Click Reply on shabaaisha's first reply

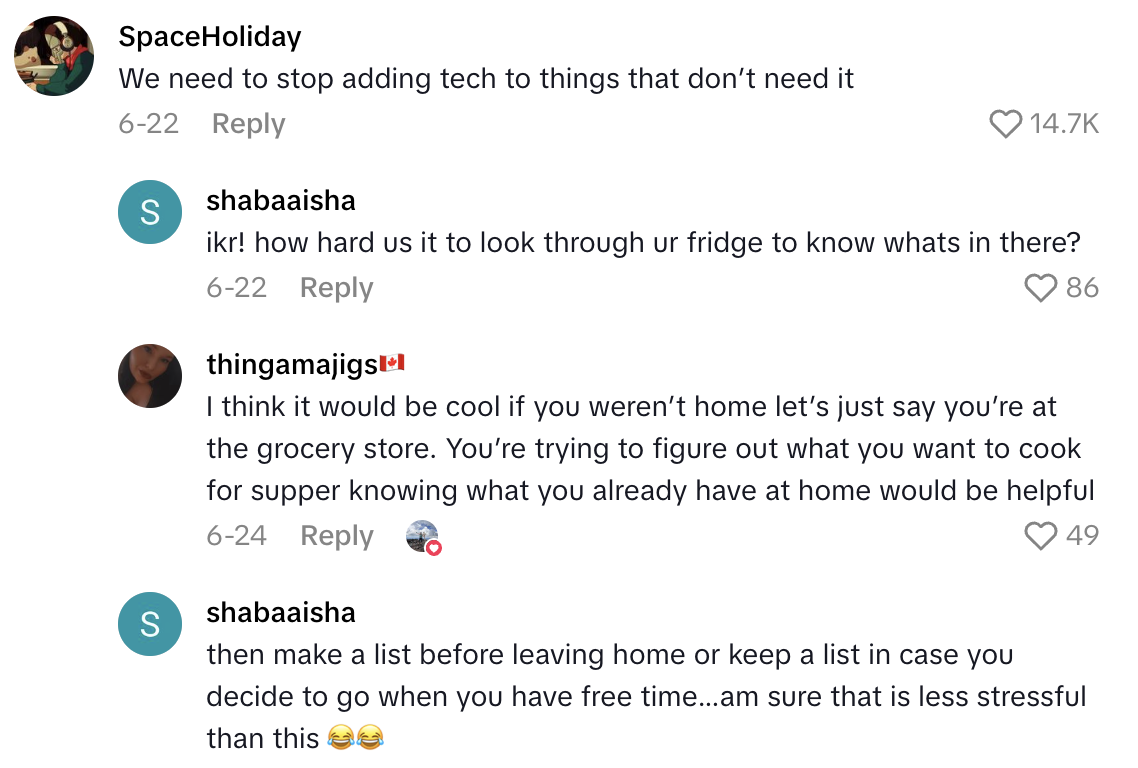coord(336,288)
